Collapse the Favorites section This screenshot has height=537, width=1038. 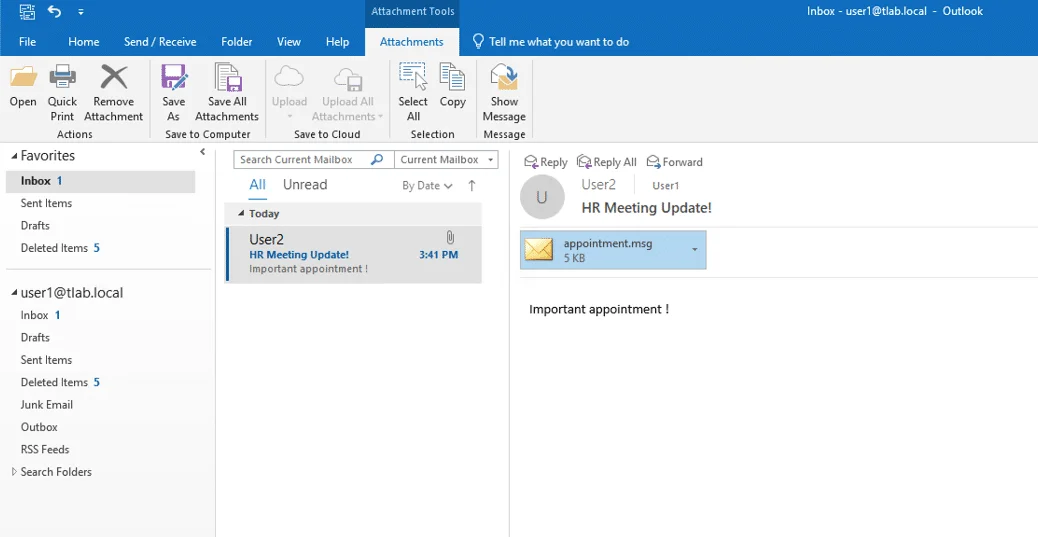(x=15, y=156)
